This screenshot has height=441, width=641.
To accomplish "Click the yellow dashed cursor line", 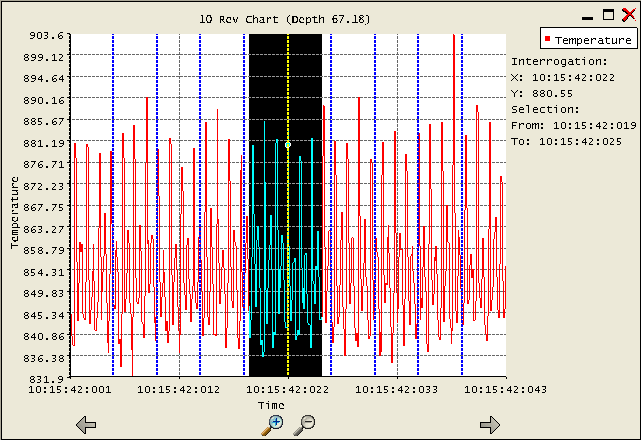I will [x=288, y=250].
